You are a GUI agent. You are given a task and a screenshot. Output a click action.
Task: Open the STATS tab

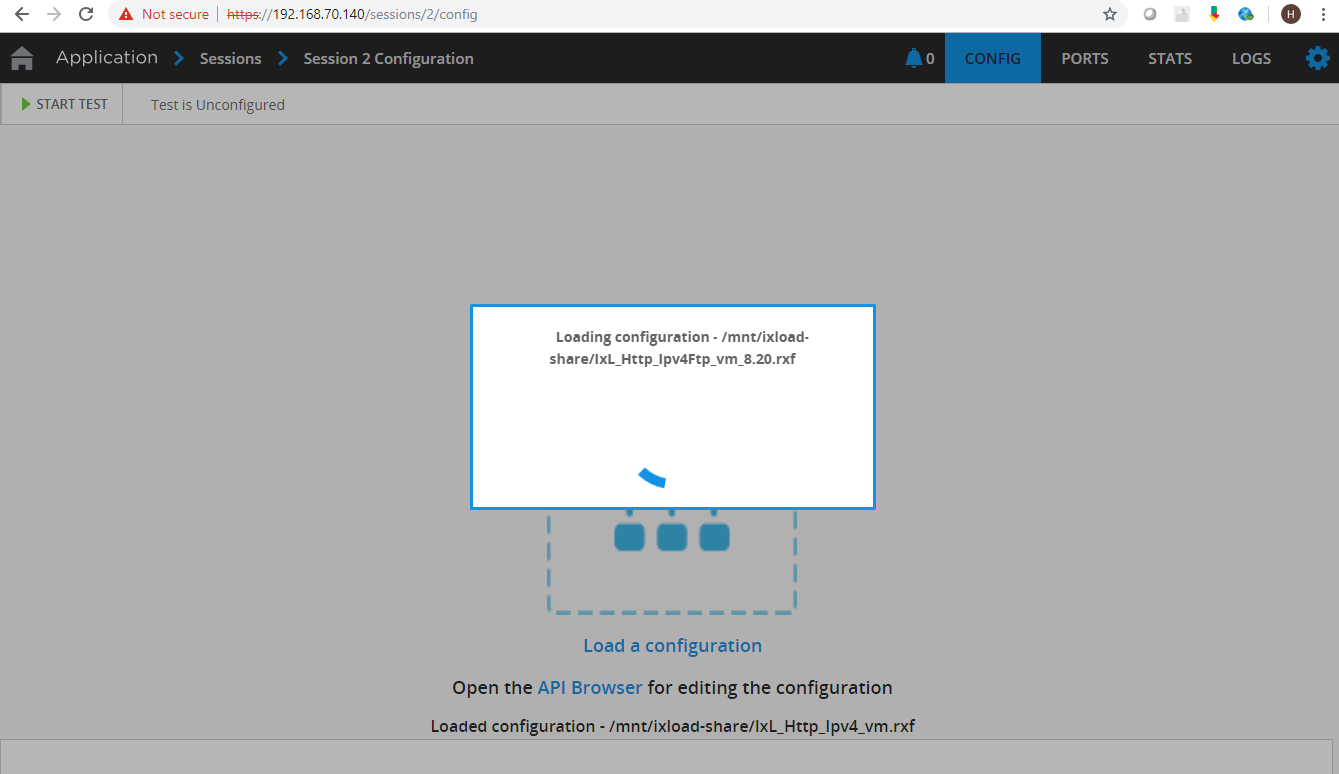(x=1170, y=58)
